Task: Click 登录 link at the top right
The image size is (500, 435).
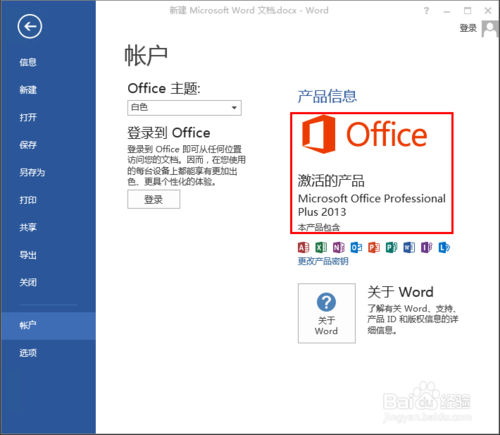Action: coord(468,28)
